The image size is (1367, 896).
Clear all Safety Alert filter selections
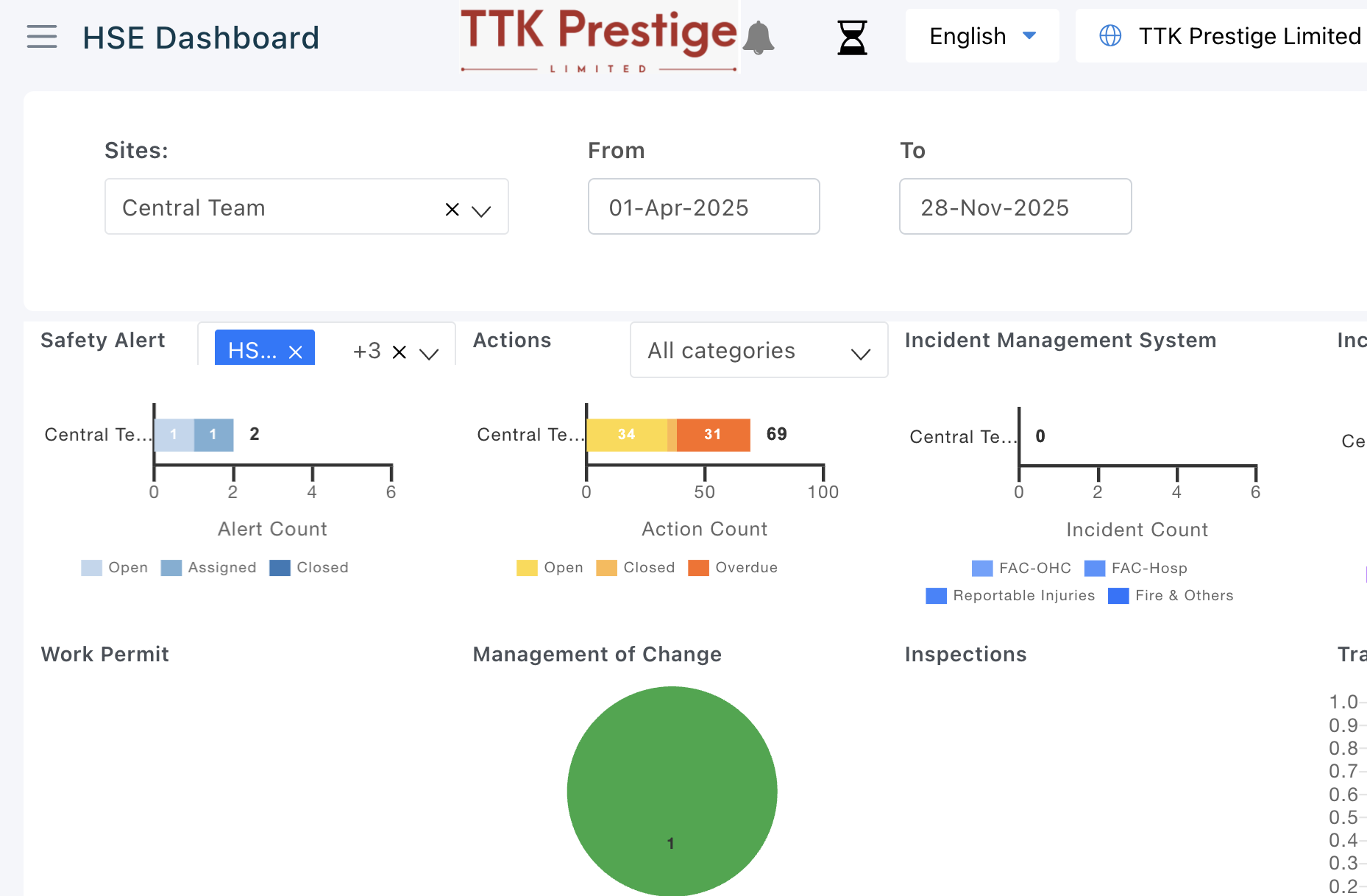tap(400, 352)
